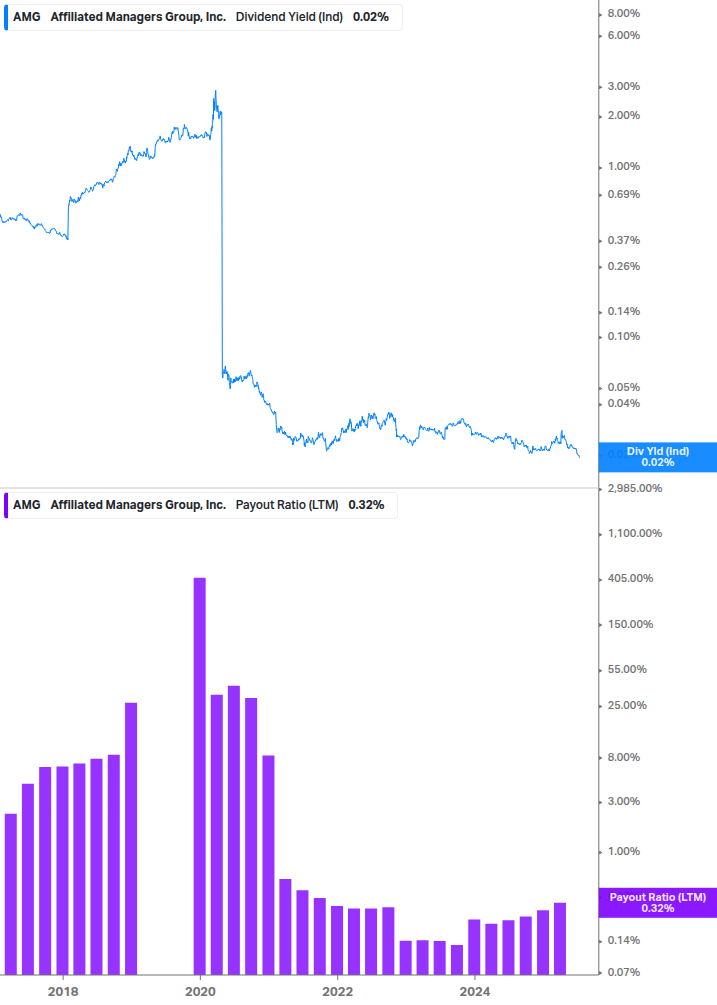
Task: Click the tallest payout ratio bar at 2020
Action: [x=200, y=776]
